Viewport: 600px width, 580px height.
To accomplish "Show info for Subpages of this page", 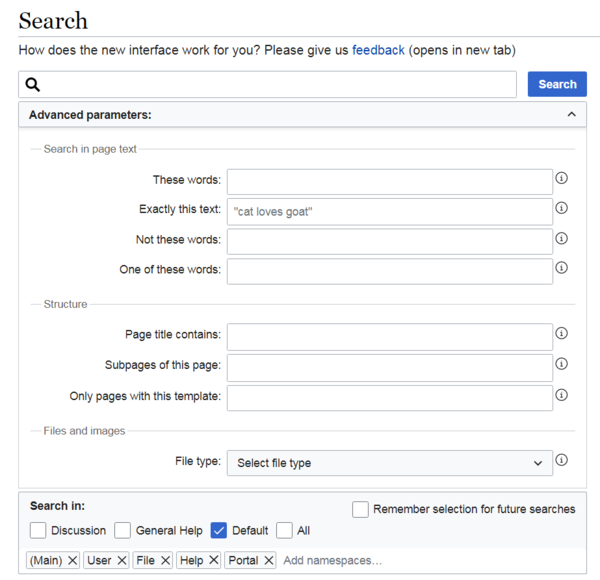I will (x=561, y=363).
